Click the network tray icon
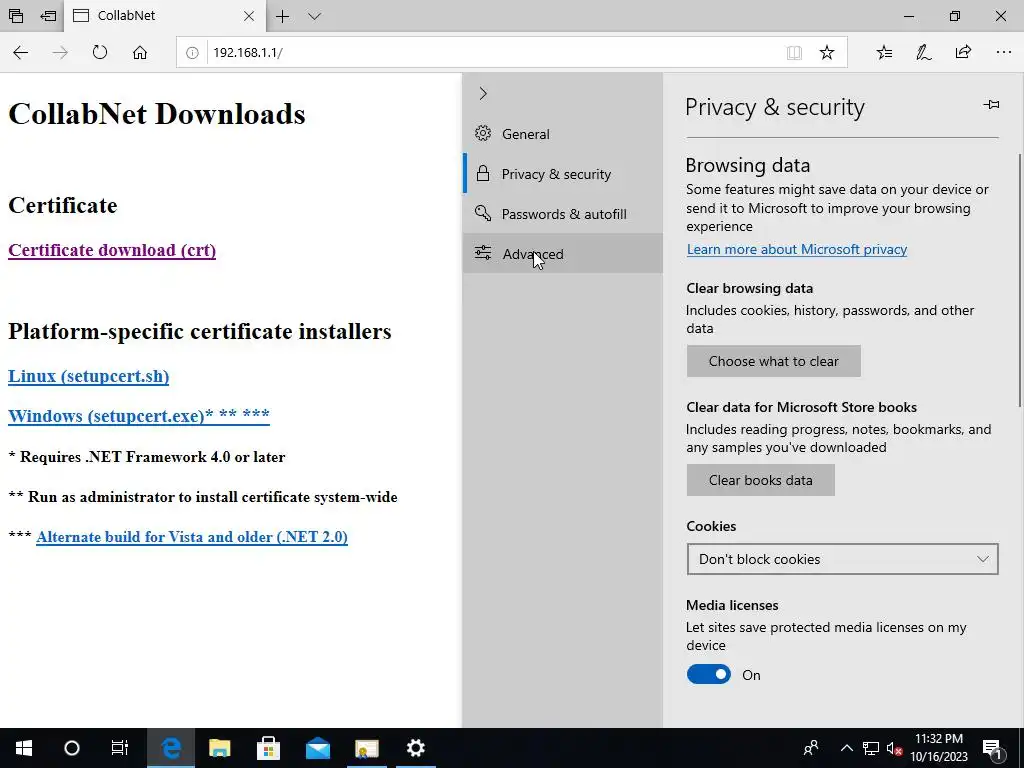The image size is (1024, 768). click(x=871, y=748)
